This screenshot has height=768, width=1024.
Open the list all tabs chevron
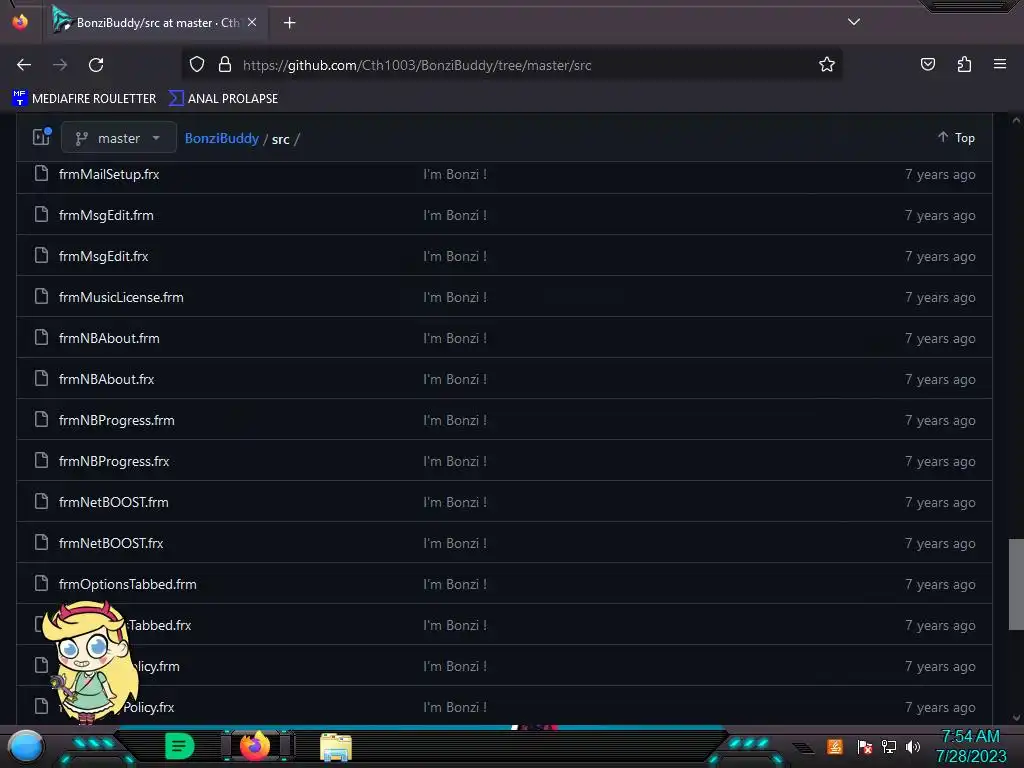854,22
